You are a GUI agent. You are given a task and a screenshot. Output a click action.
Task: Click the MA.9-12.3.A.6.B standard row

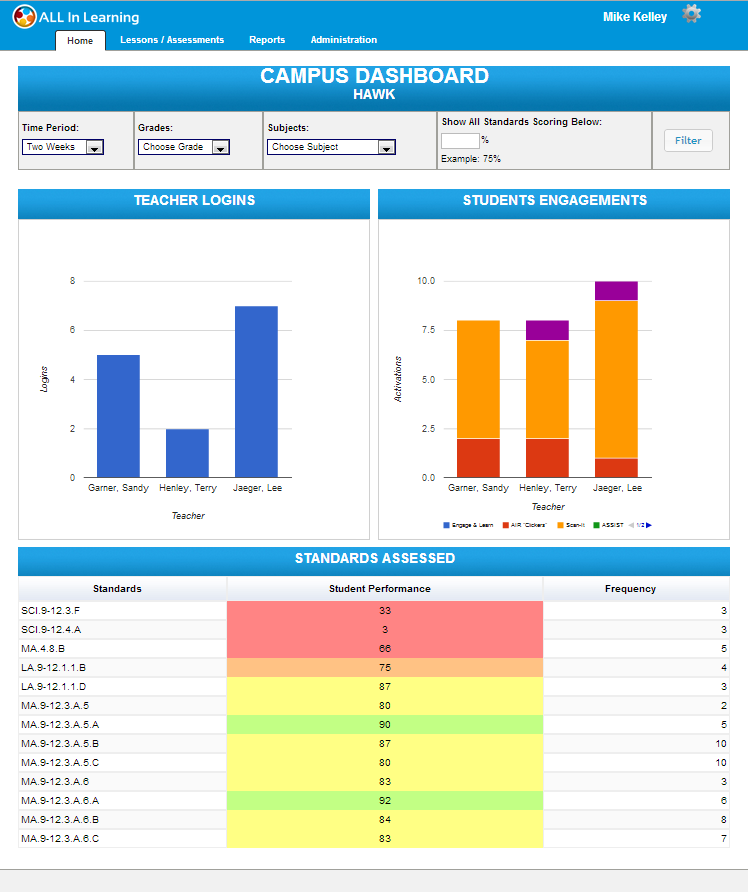(374, 819)
